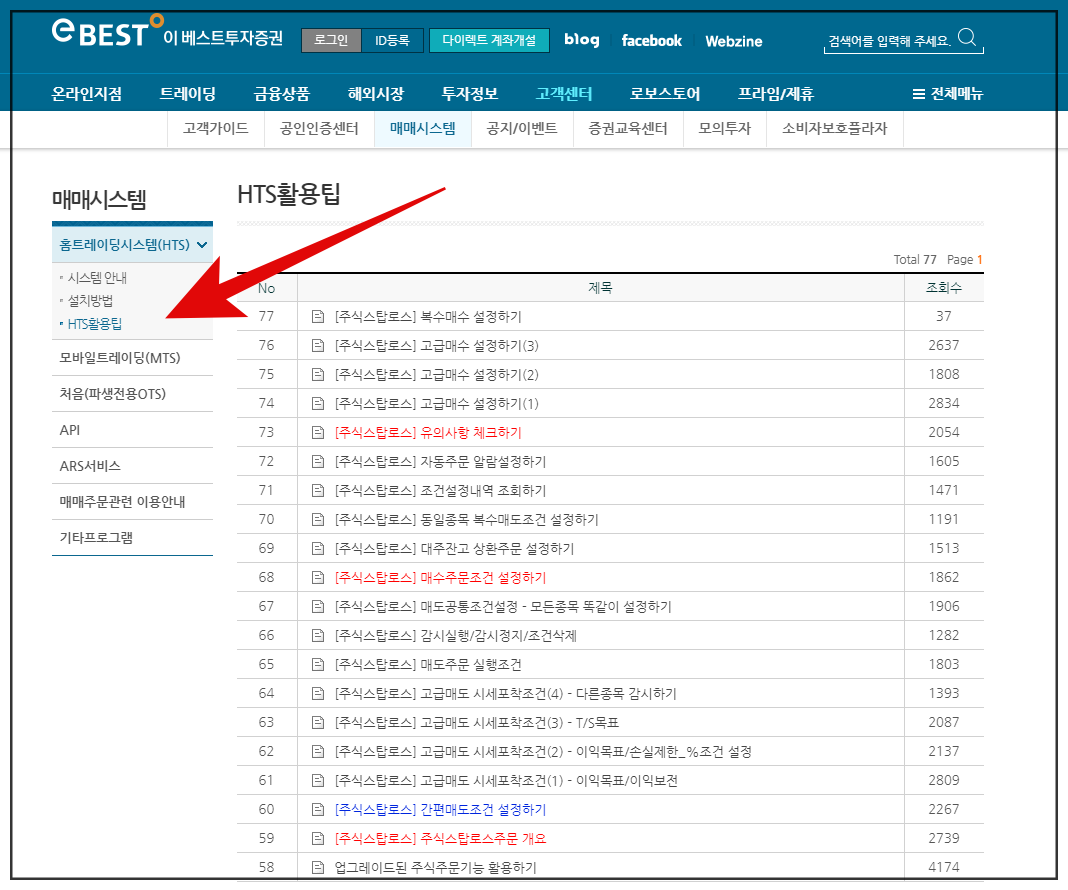The image size is (1068, 890).
Task: Click document icon on row 74
Action: click(x=317, y=404)
